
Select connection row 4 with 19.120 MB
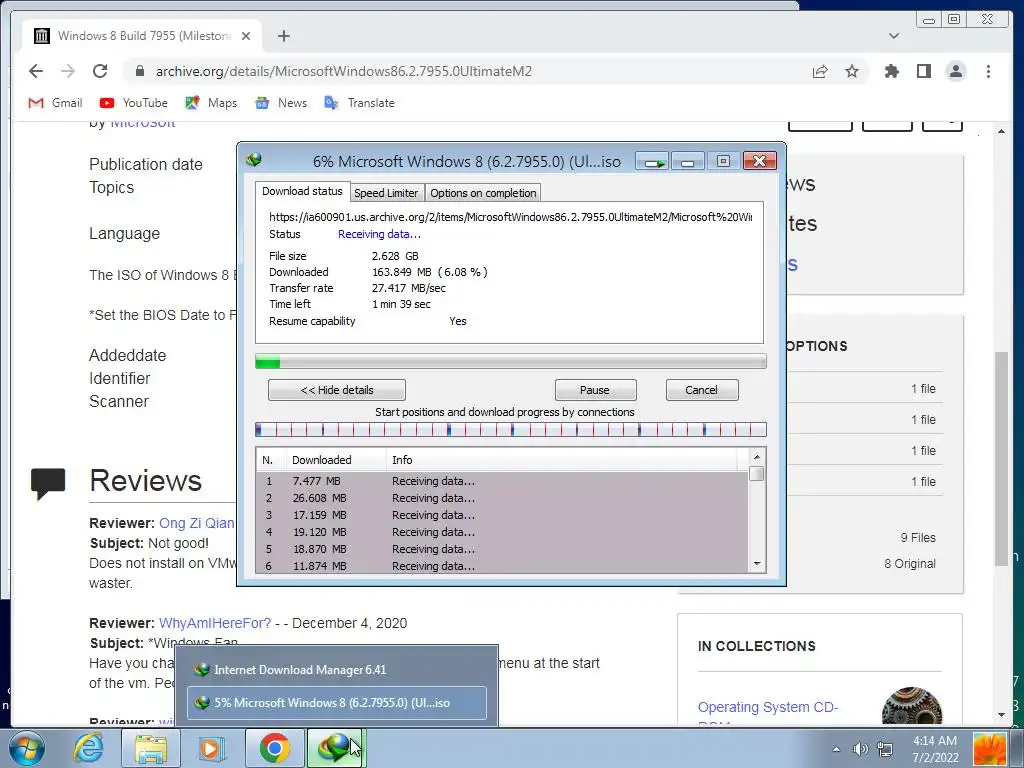click(502, 532)
